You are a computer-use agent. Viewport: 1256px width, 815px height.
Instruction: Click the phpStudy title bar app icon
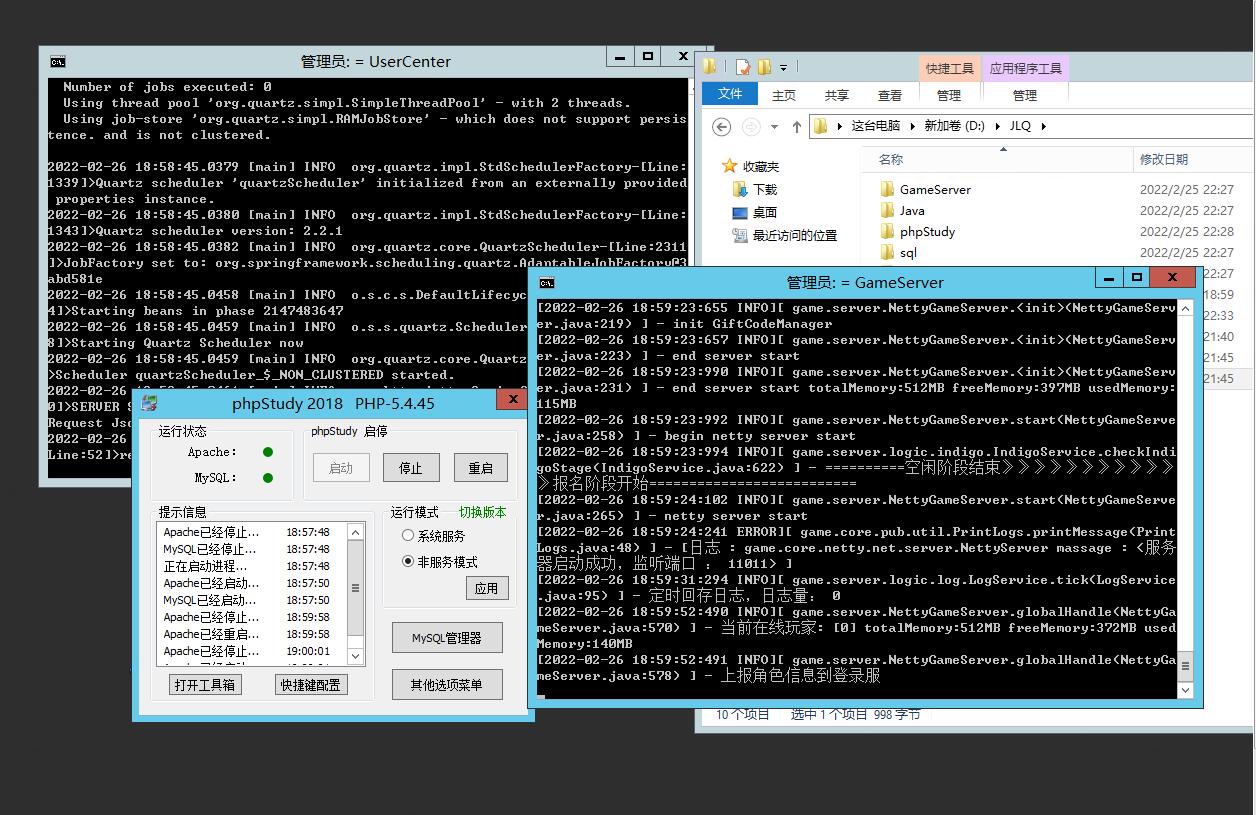(149, 403)
